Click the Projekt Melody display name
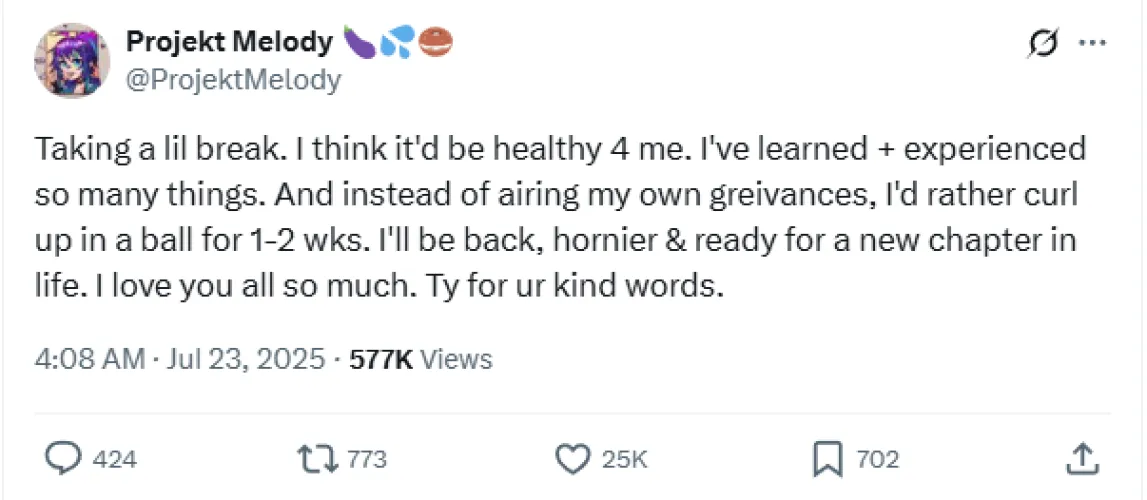1147x500 pixels. click(229, 42)
